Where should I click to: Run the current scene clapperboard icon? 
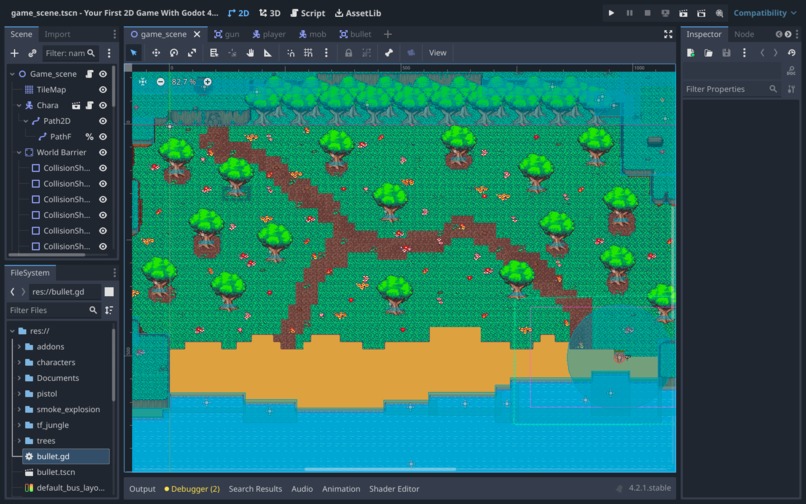(x=683, y=13)
